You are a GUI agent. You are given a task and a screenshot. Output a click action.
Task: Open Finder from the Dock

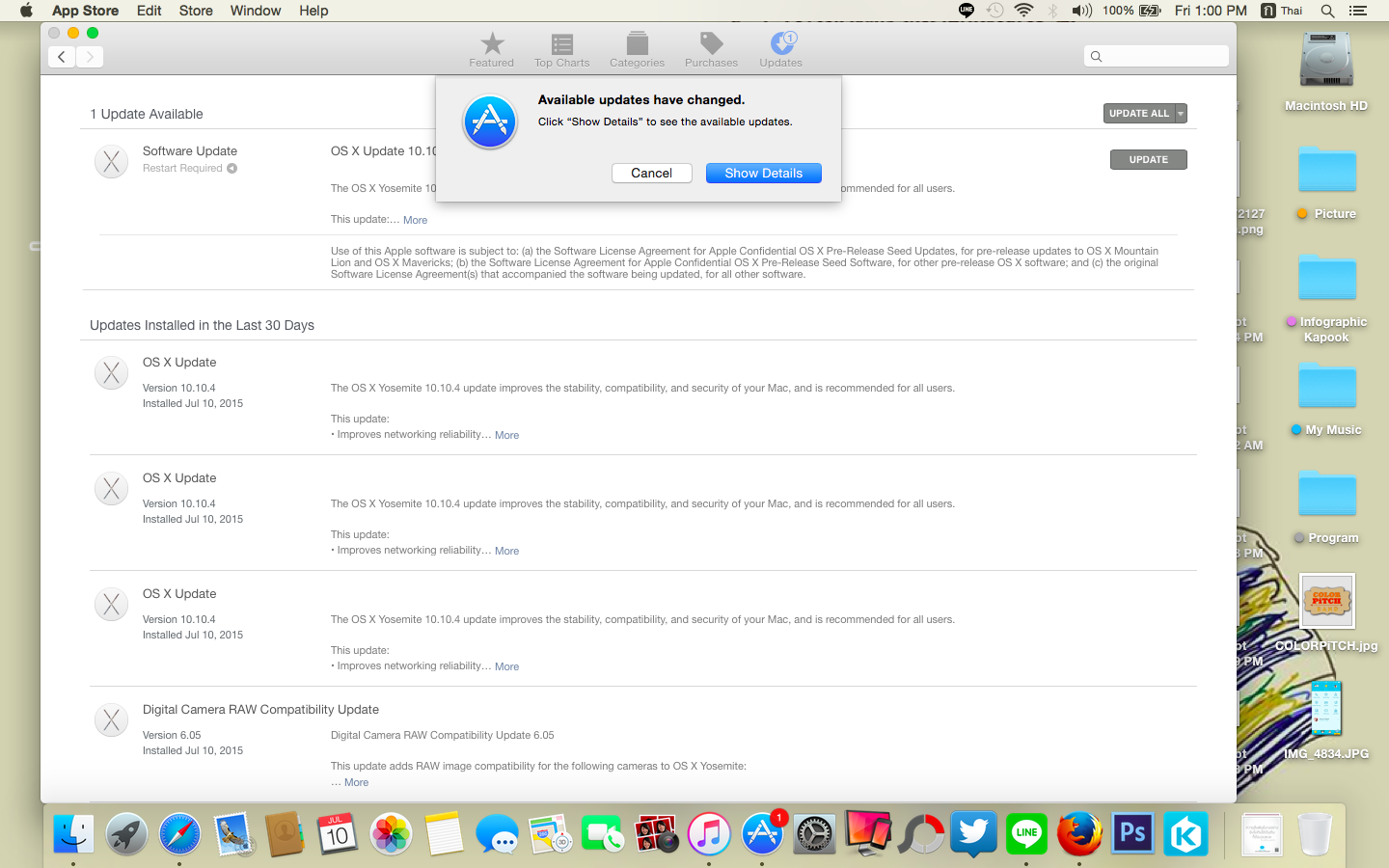(x=73, y=833)
